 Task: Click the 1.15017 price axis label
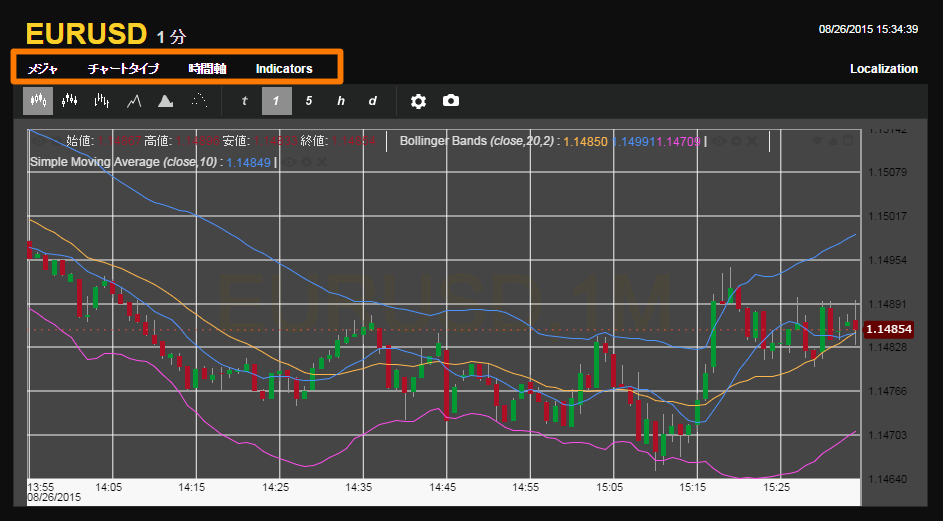click(888, 216)
